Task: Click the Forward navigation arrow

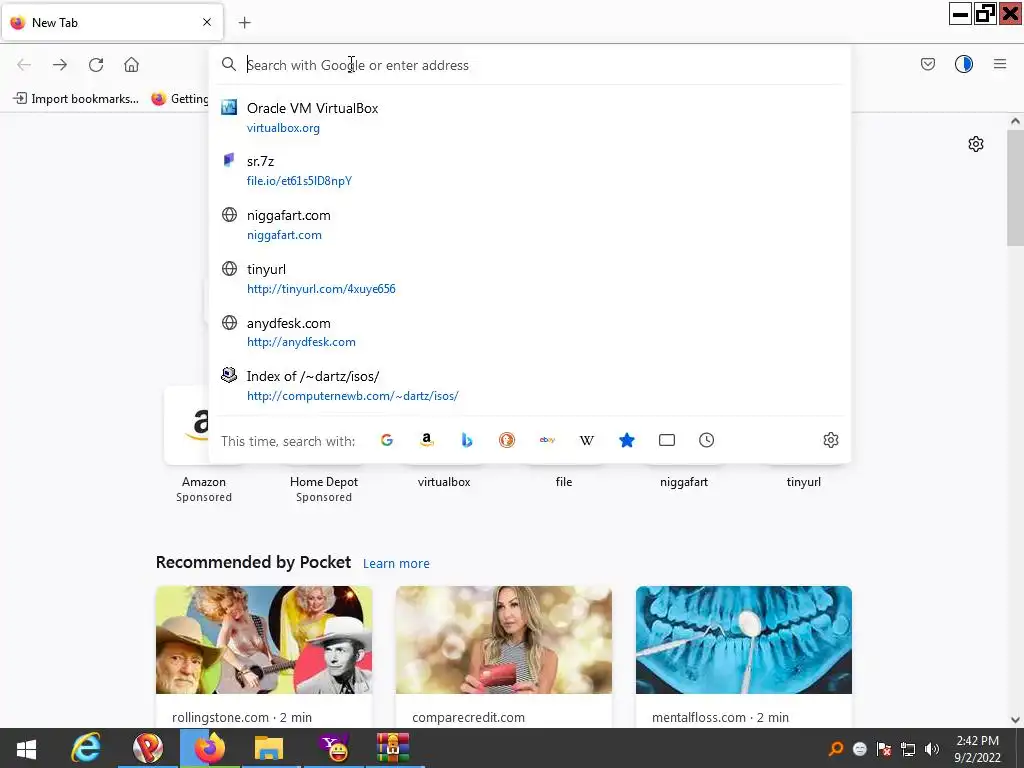Action: (x=60, y=65)
